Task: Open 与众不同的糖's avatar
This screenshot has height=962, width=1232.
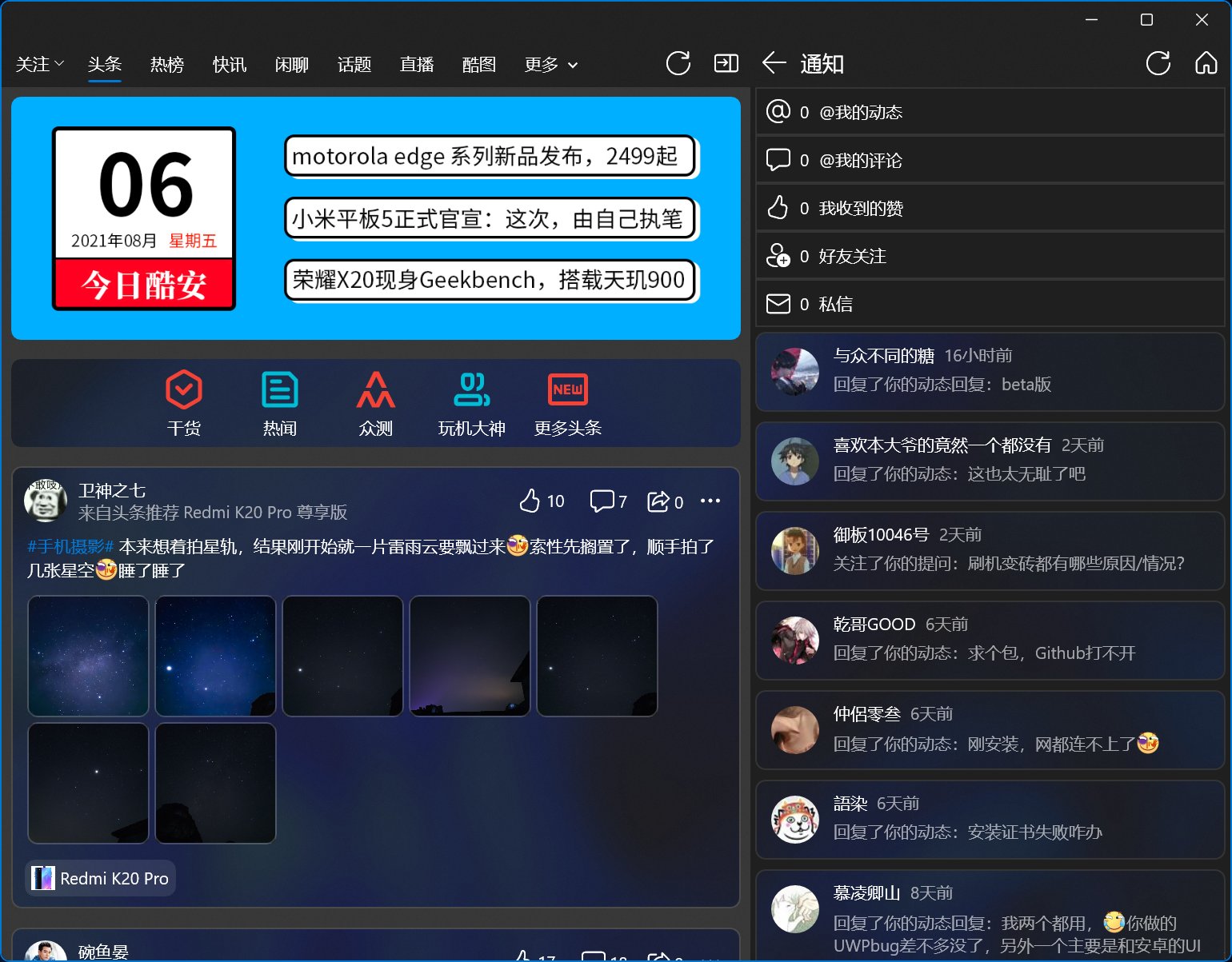Action: pos(795,372)
